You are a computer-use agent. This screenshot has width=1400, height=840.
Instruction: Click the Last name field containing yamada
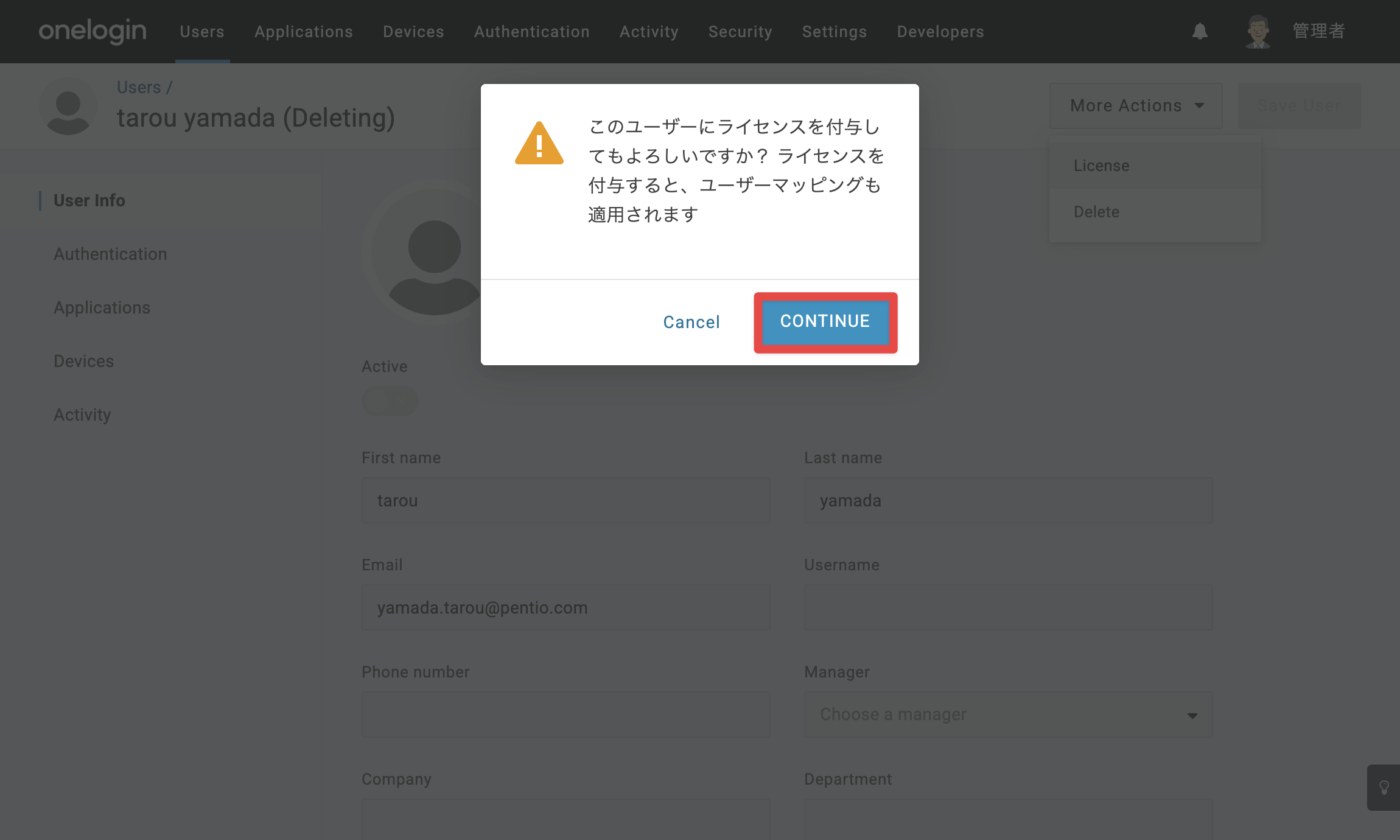pos(1009,500)
